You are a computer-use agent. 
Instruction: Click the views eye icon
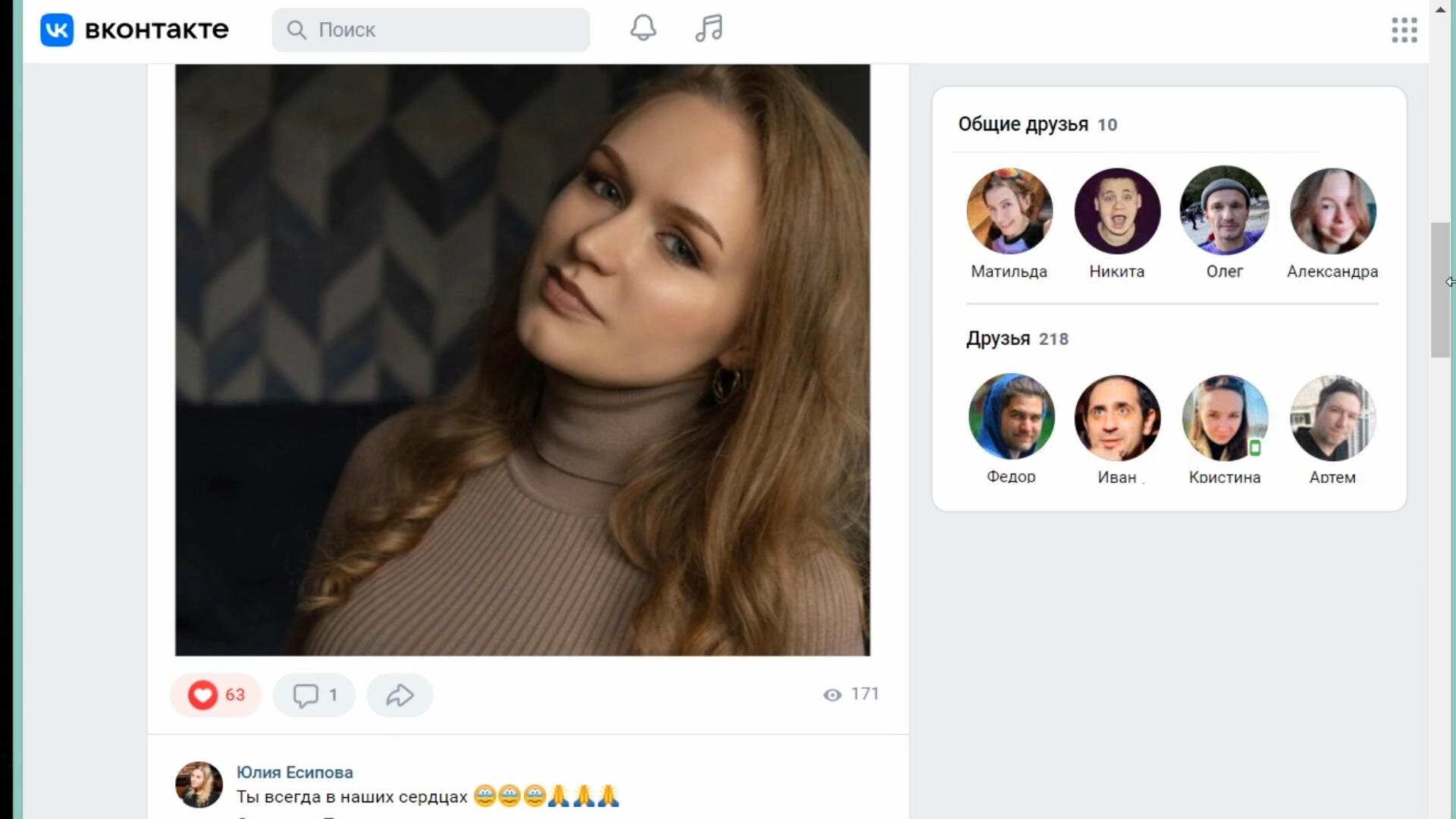pos(832,695)
